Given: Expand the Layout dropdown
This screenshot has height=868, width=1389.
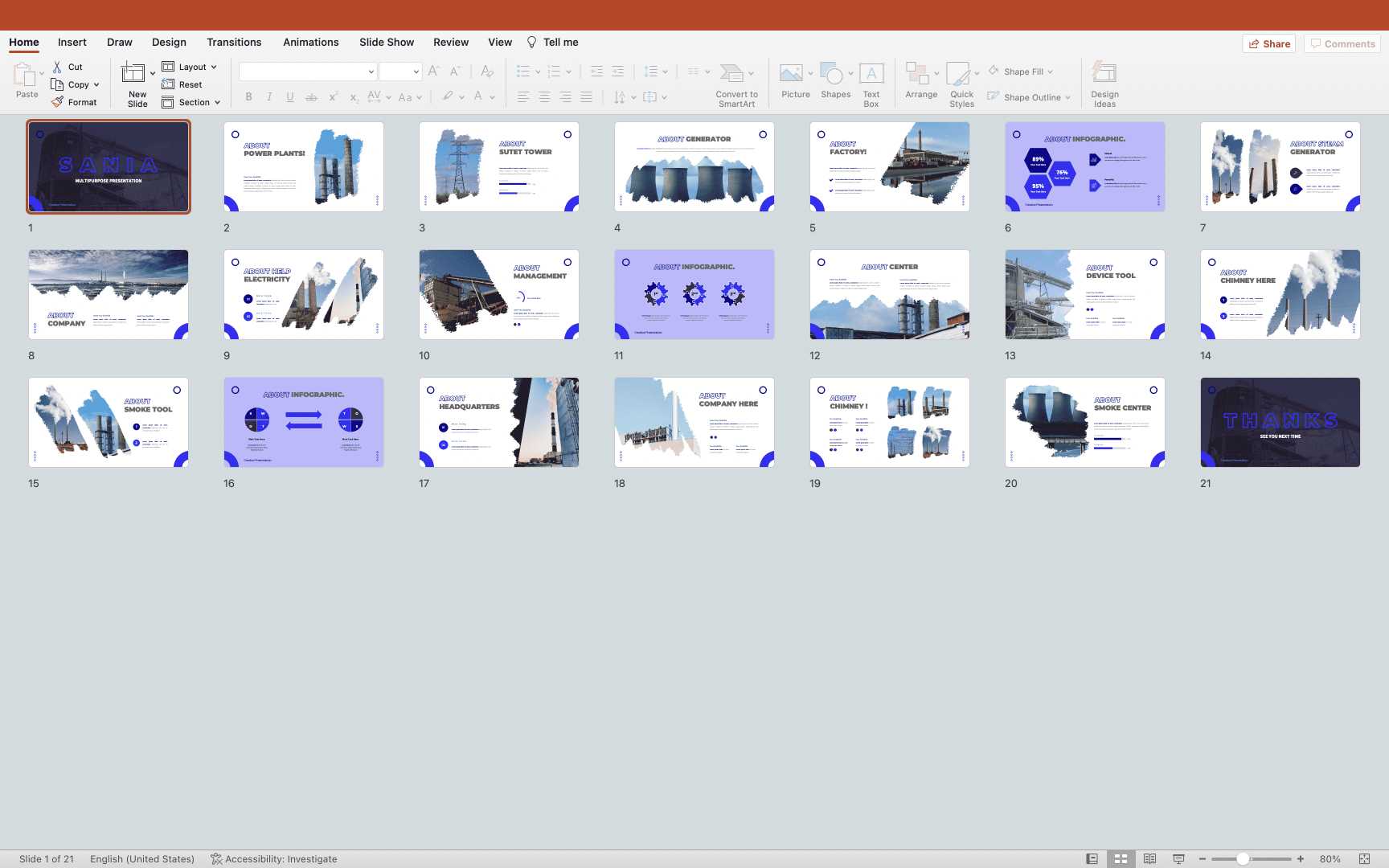Looking at the screenshot, I should click(214, 68).
